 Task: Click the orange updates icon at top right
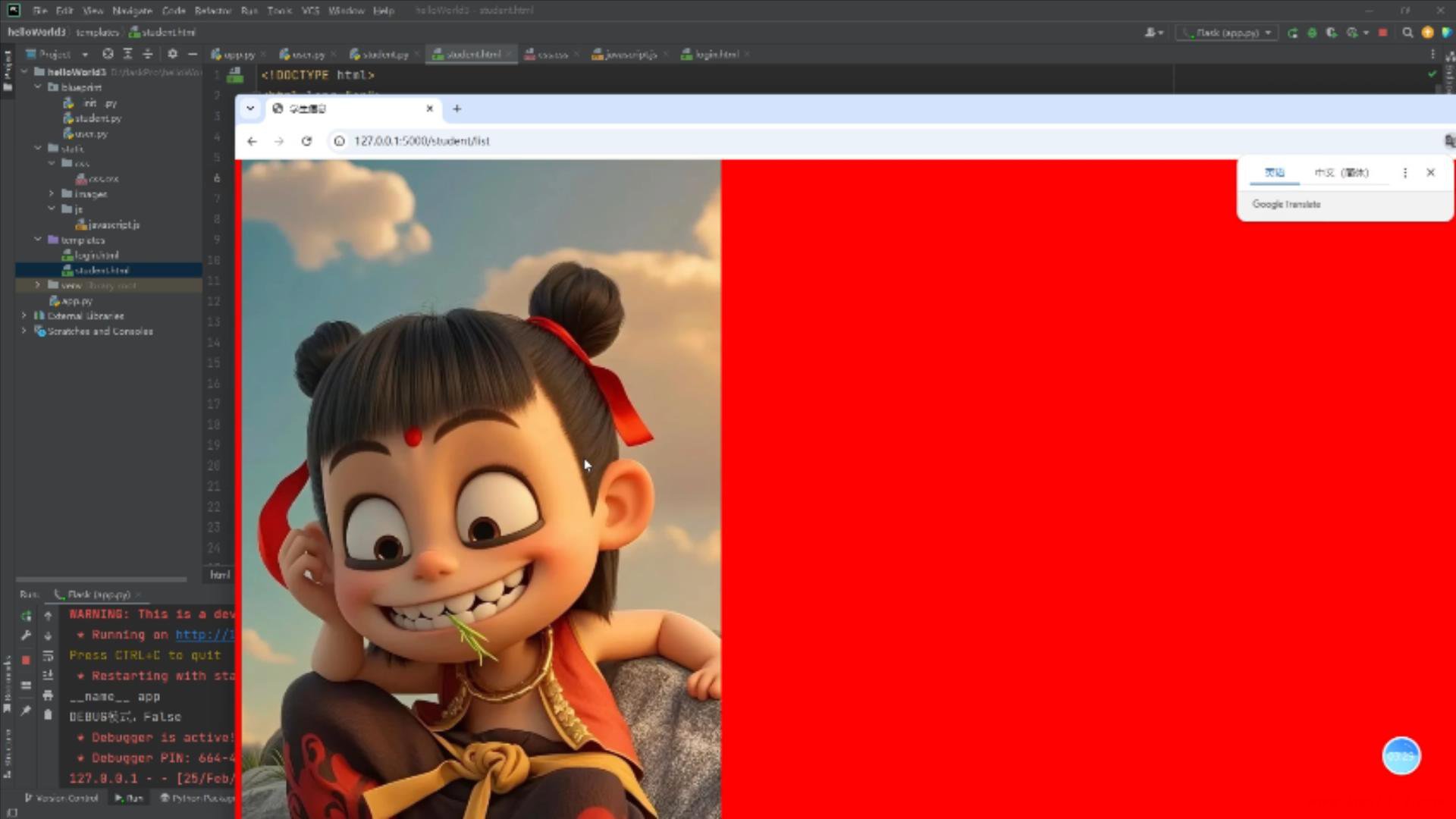tap(1427, 33)
